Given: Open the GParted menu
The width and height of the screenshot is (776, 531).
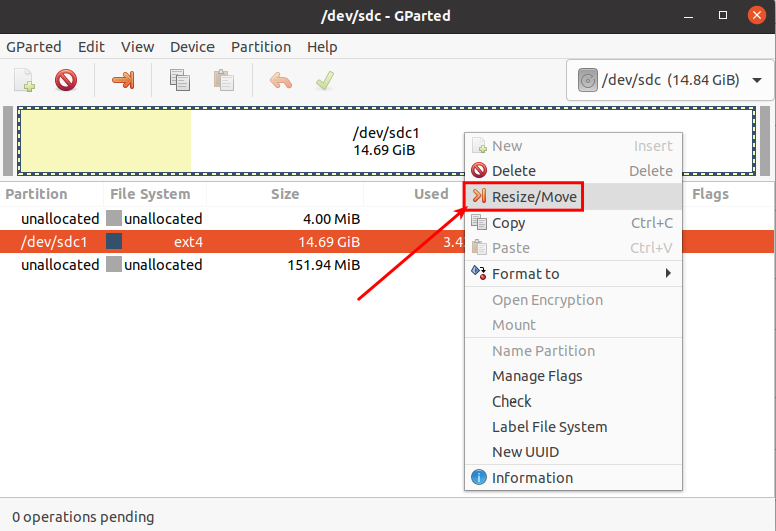Looking at the screenshot, I should tap(34, 47).
